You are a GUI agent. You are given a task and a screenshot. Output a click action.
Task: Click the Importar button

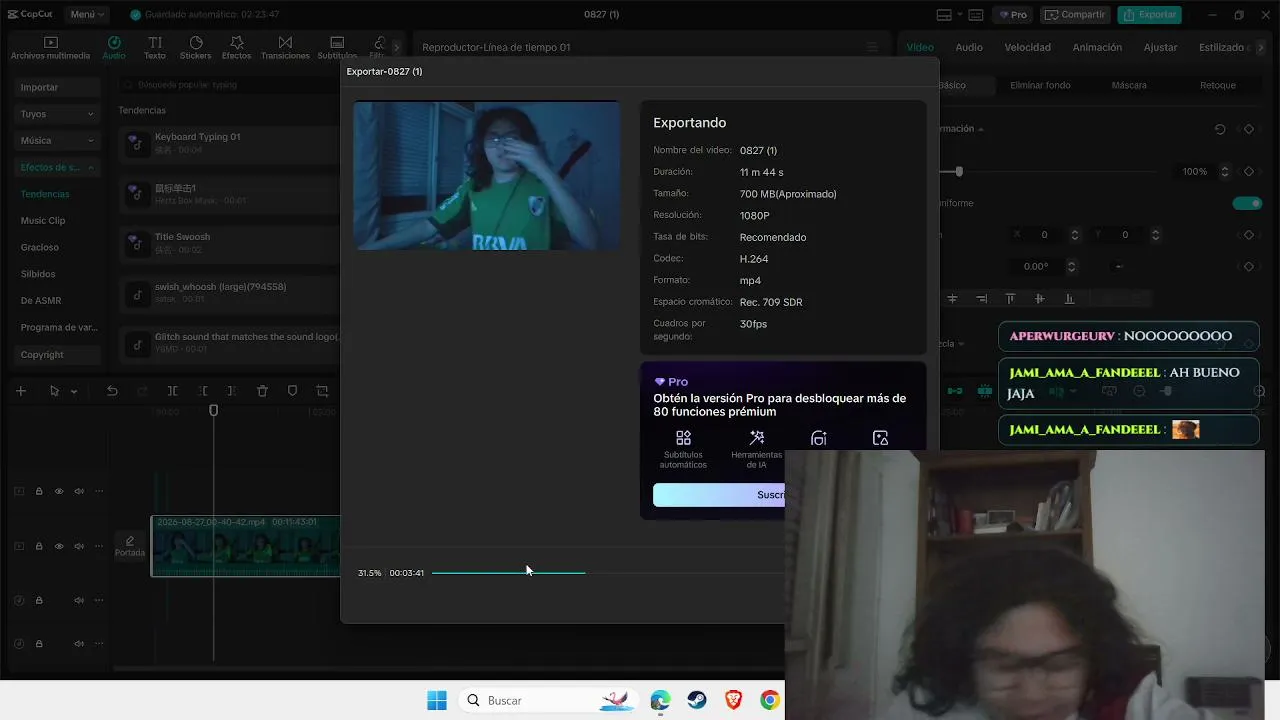[57, 87]
